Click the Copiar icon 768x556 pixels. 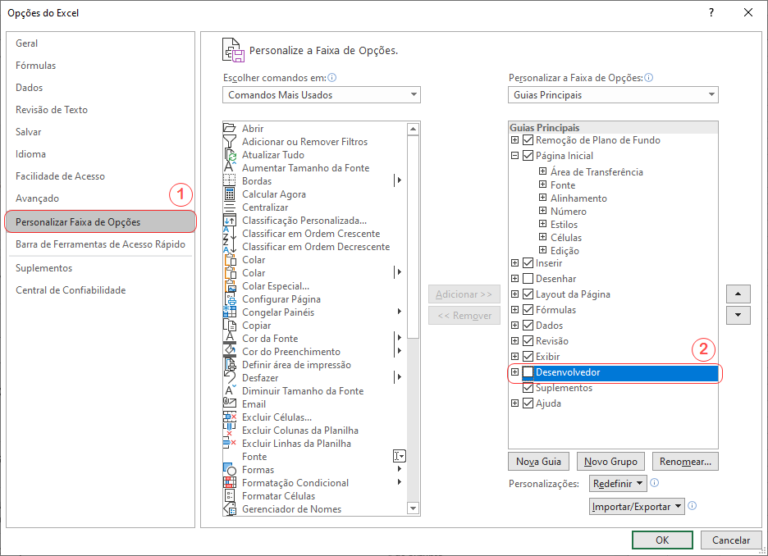click(229, 325)
